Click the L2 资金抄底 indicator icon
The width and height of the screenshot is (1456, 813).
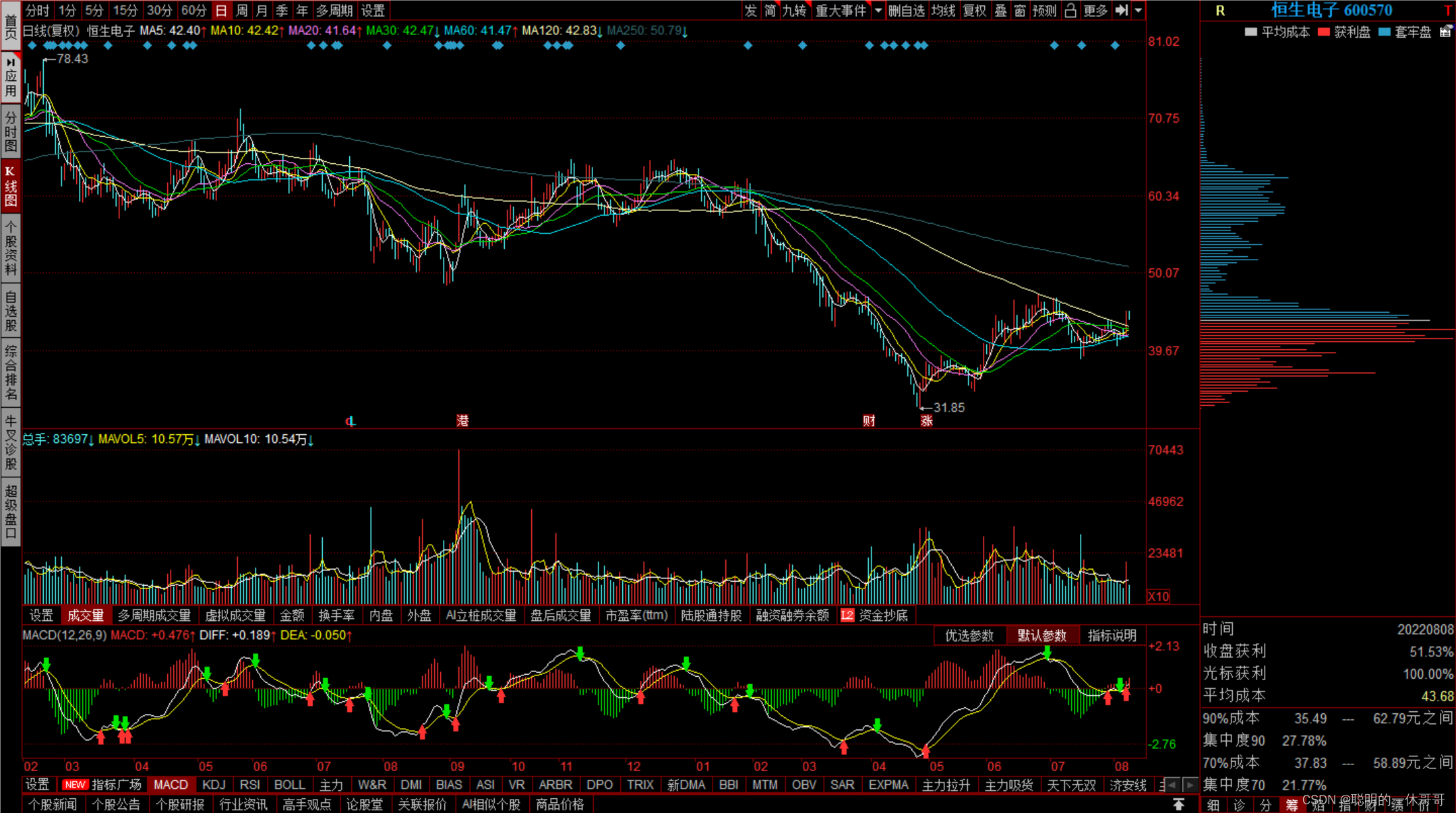[x=847, y=615]
